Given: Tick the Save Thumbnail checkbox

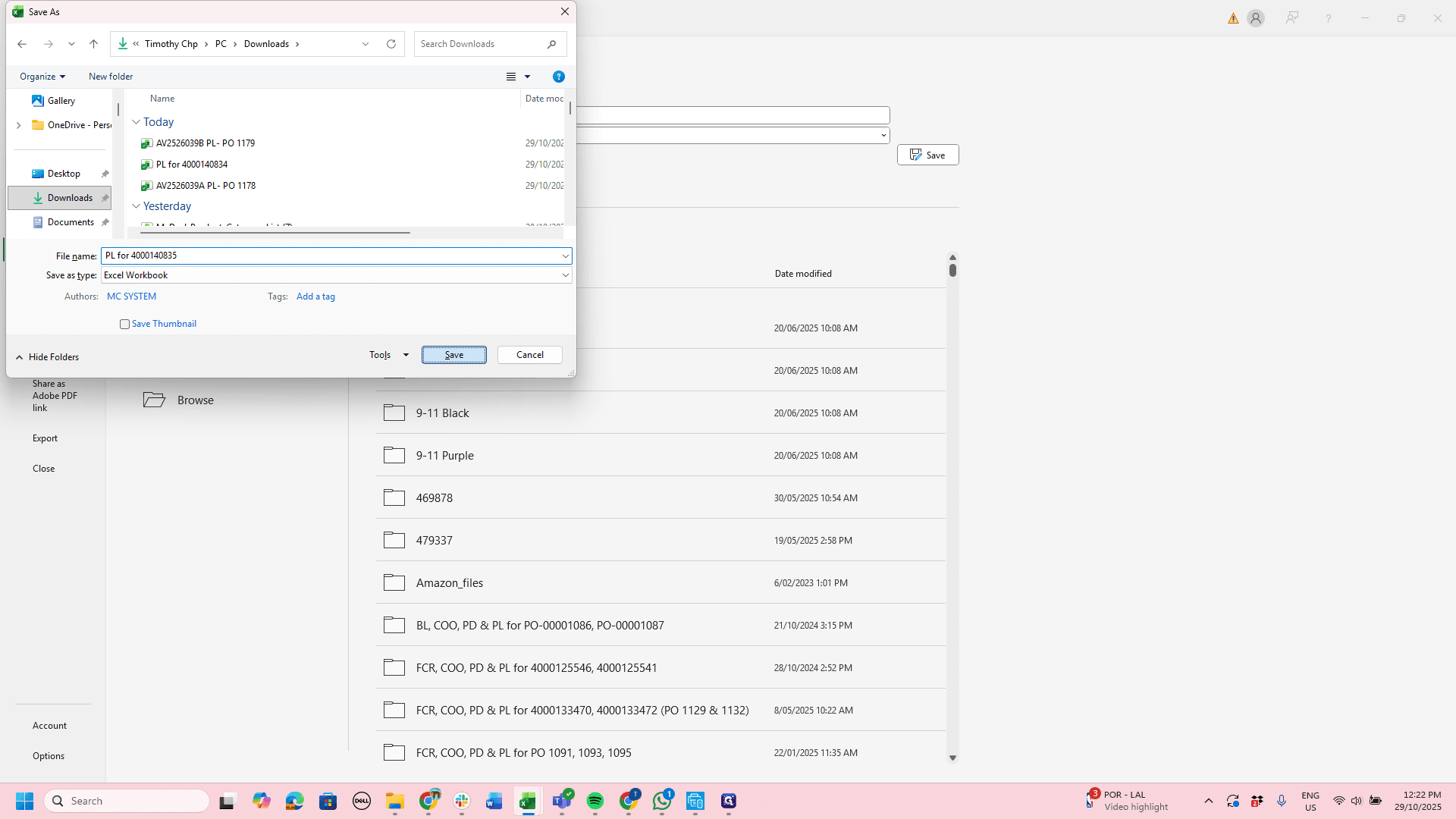Looking at the screenshot, I should pos(125,325).
